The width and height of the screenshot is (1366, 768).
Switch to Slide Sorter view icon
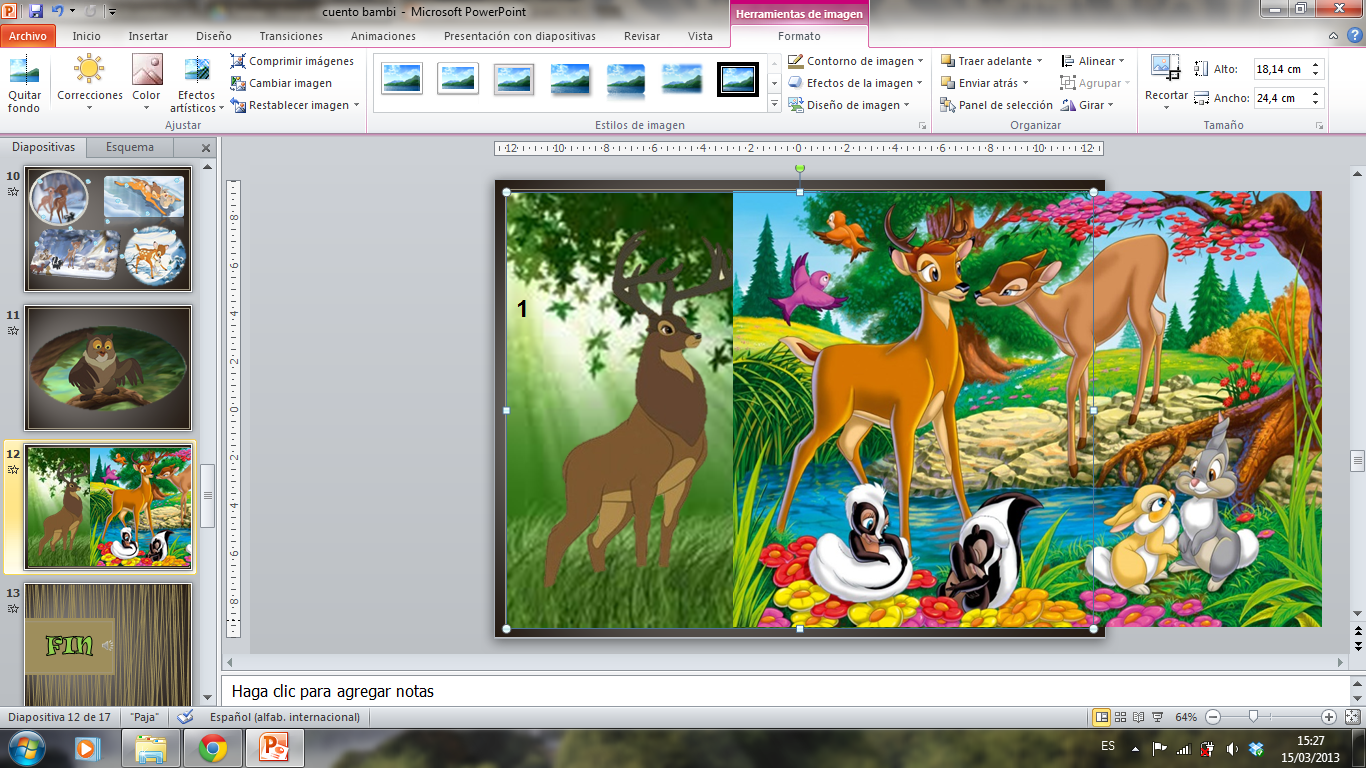coord(1122,717)
